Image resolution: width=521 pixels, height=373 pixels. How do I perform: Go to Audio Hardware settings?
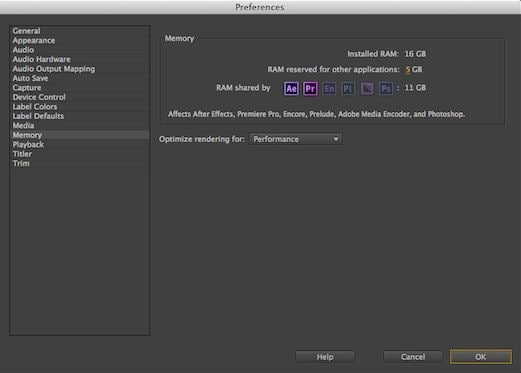(x=79, y=59)
